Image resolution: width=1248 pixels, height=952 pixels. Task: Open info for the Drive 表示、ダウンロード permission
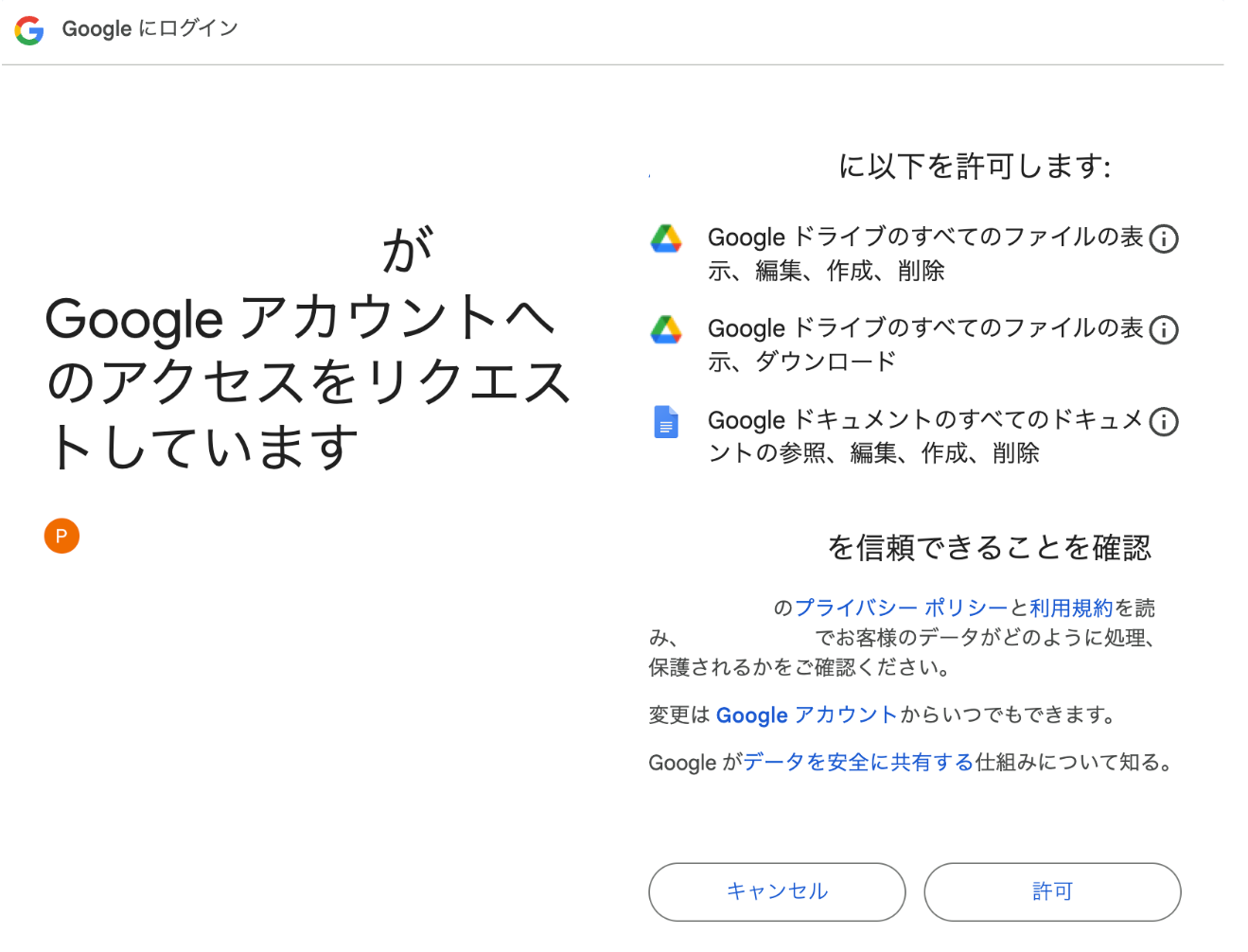coord(1164,329)
